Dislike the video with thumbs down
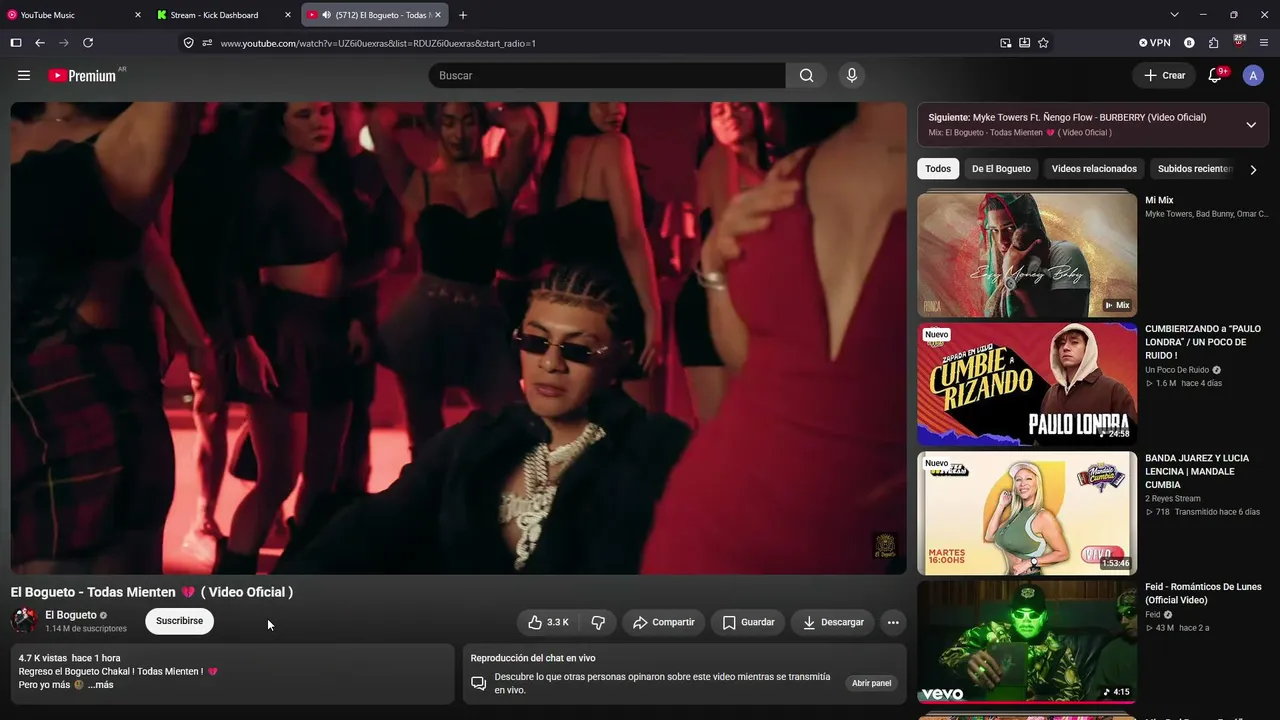Viewport: 1280px width, 720px height. [598, 622]
